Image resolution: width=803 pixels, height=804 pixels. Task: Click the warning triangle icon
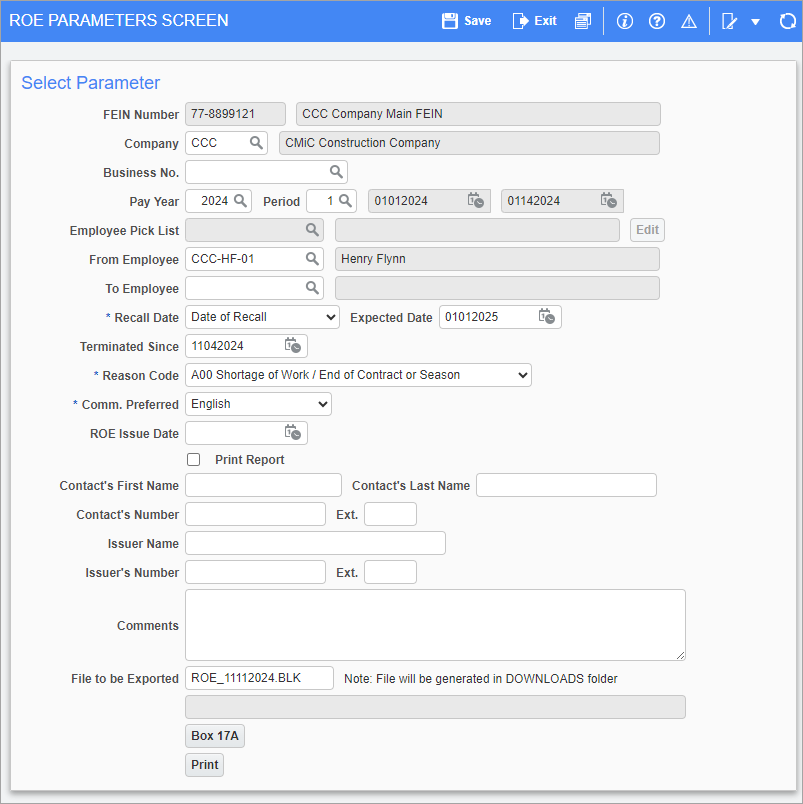tap(688, 20)
